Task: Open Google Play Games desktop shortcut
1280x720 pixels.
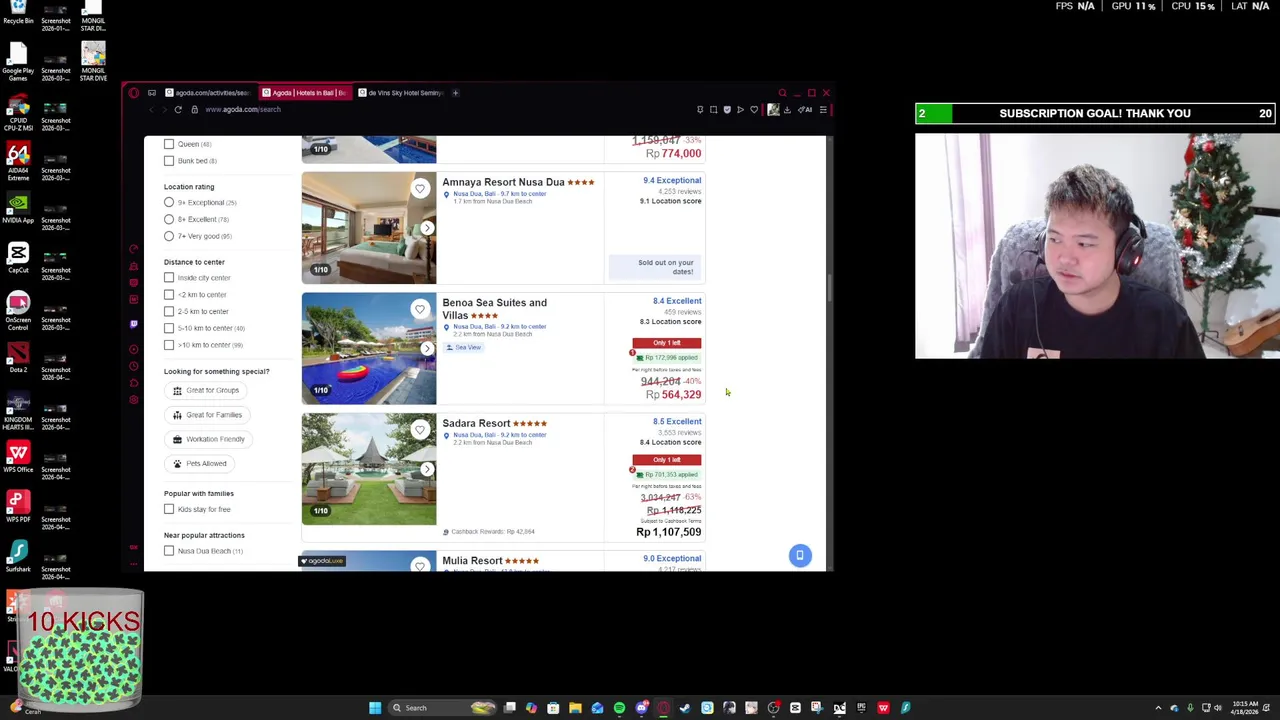Action: click(18, 60)
